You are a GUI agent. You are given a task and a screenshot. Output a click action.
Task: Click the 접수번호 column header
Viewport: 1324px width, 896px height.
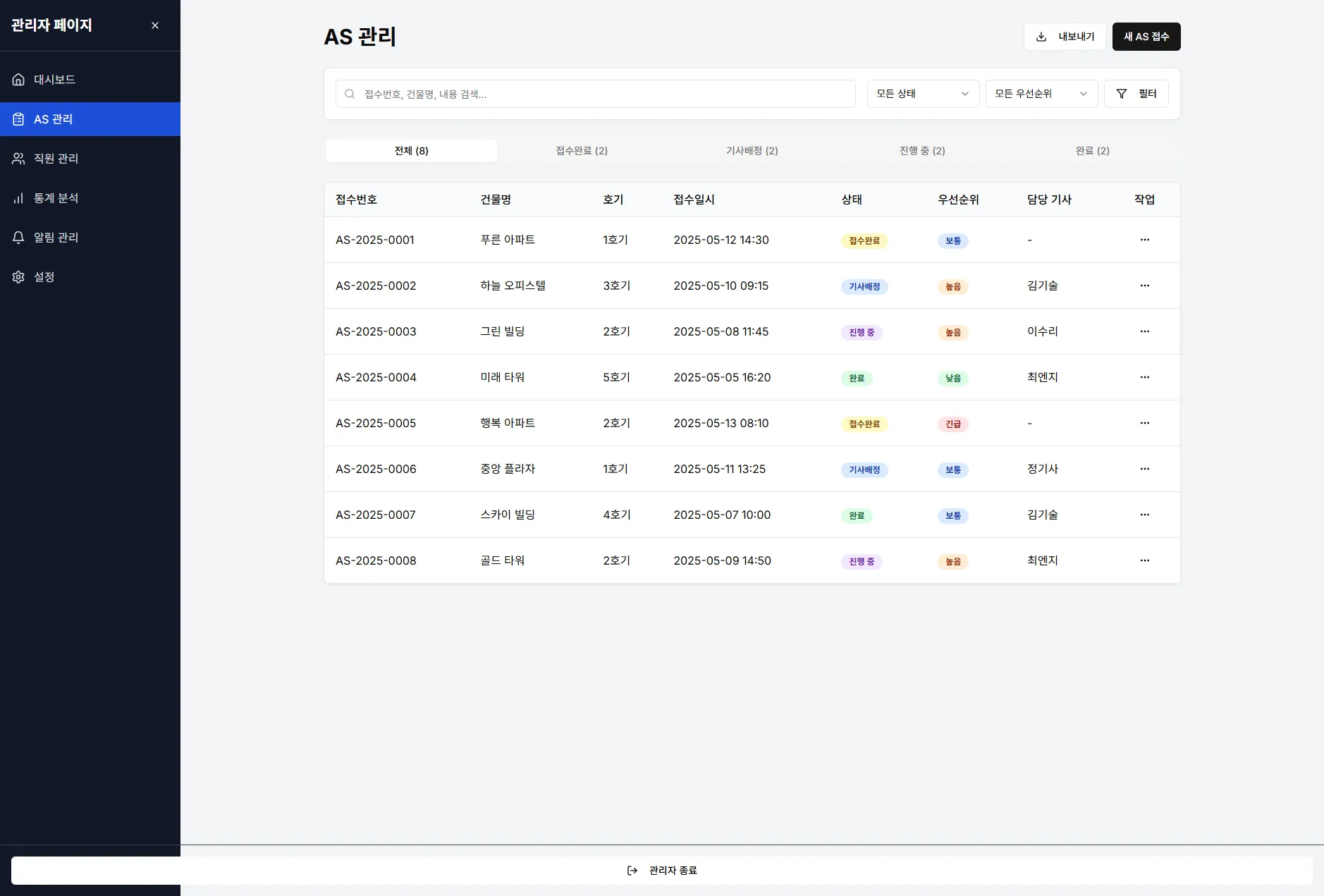356,200
